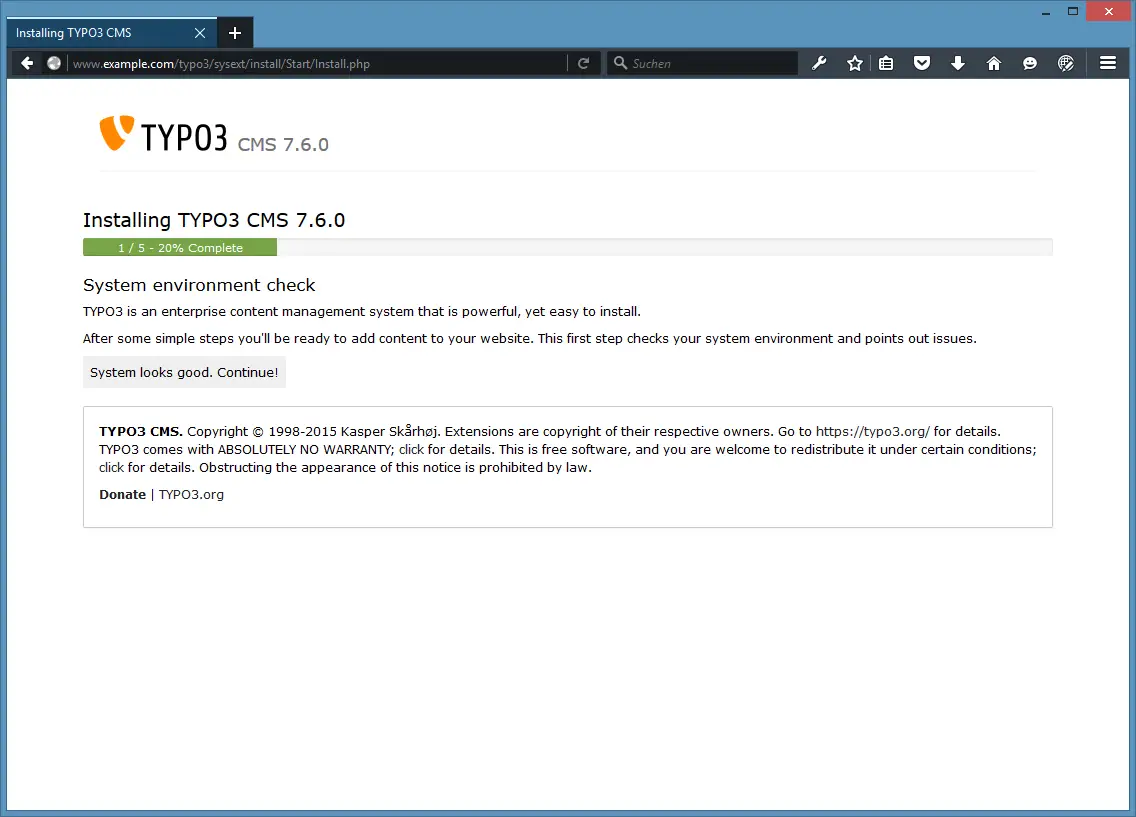This screenshot has width=1136, height=817.
Task: Open the downloads arrow icon
Action: tap(958, 64)
